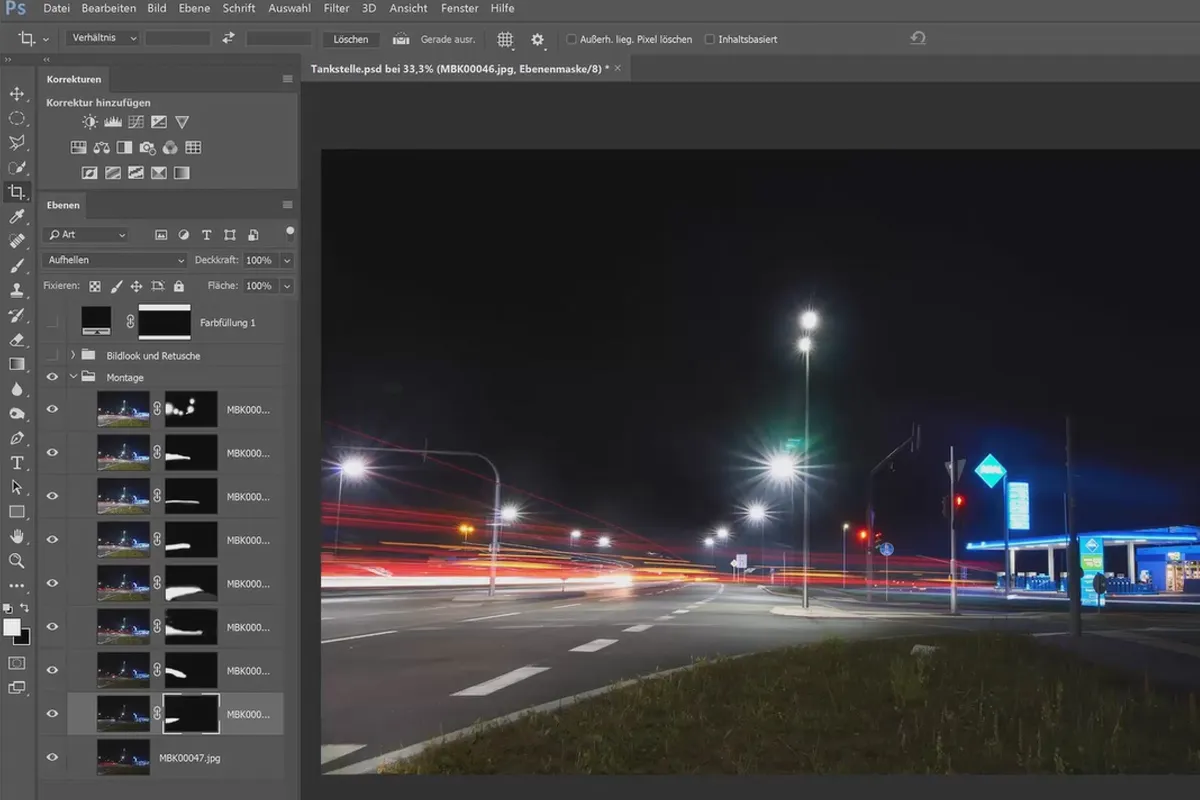The height and width of the screenshot is (800, 1200).
Task: Open the Fenster menu
Action: click(x=459, y=9)
